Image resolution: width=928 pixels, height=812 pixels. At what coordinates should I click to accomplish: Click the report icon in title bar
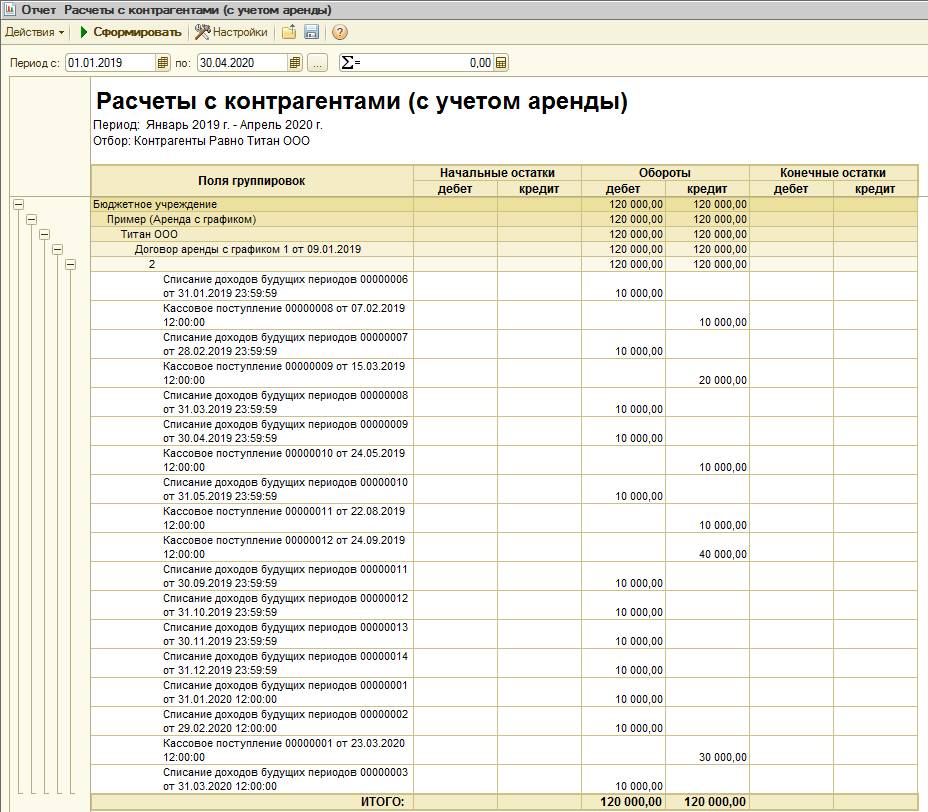[x=9, y=9]
